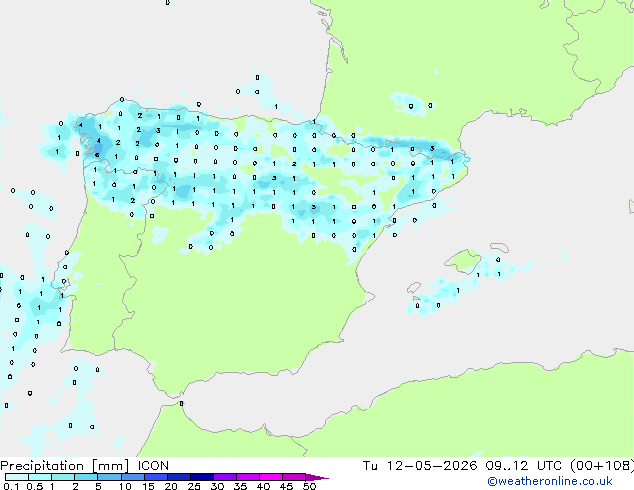This screenshot has height=490, width=634.
Task: Click the "Precipitation [mm]" title text
Action: point(65,466)
